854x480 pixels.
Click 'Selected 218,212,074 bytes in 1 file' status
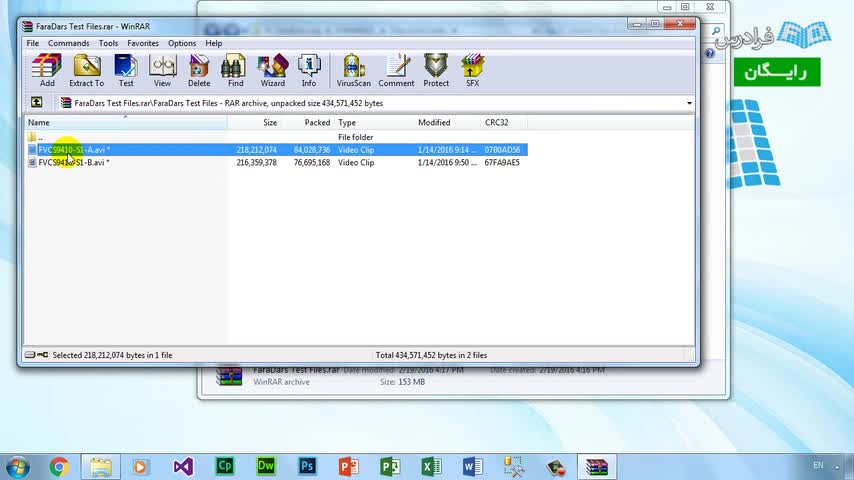pyautogui.click(x=112, y=355)
